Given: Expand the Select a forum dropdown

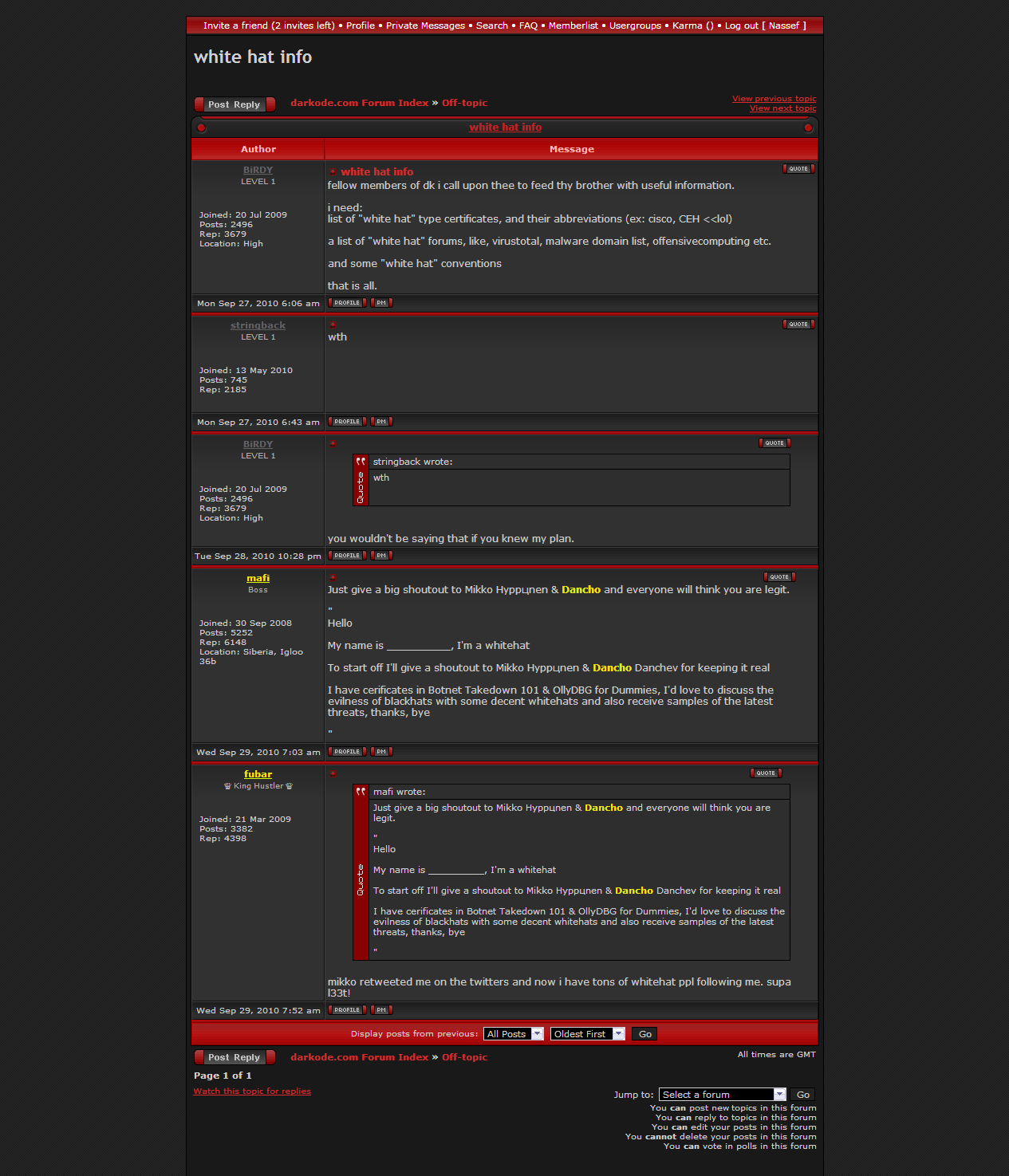Looking at the screenshot, I should pyautogui.click(x=722, y=1095).
